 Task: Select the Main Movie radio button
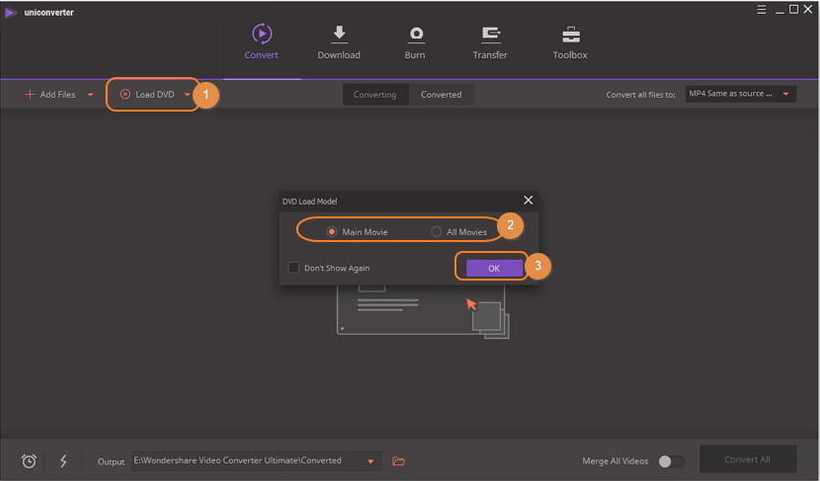pyautogui.click(x=332, y=232)
